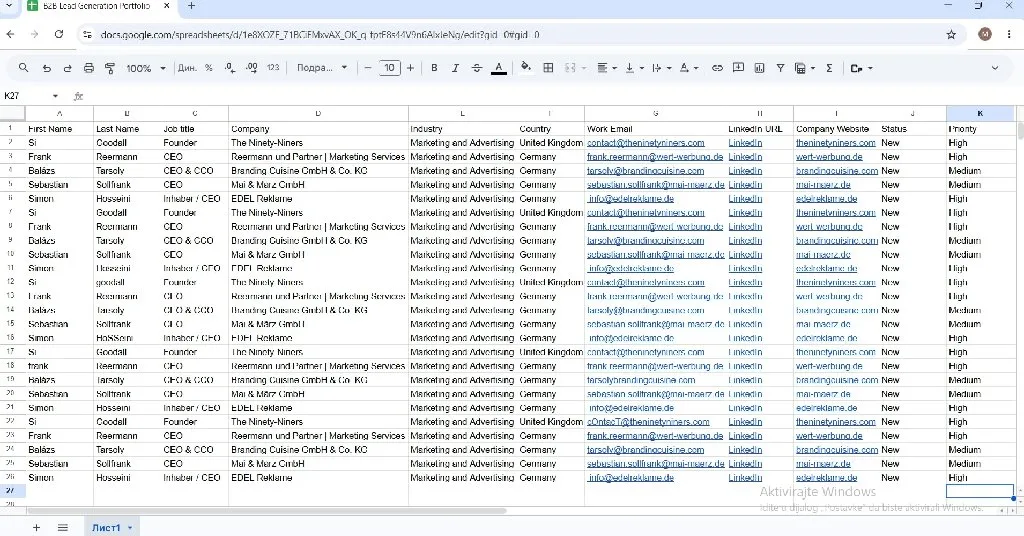Open the text color picker
This screenshot has height=536, width=1024.
coord(499,68)
